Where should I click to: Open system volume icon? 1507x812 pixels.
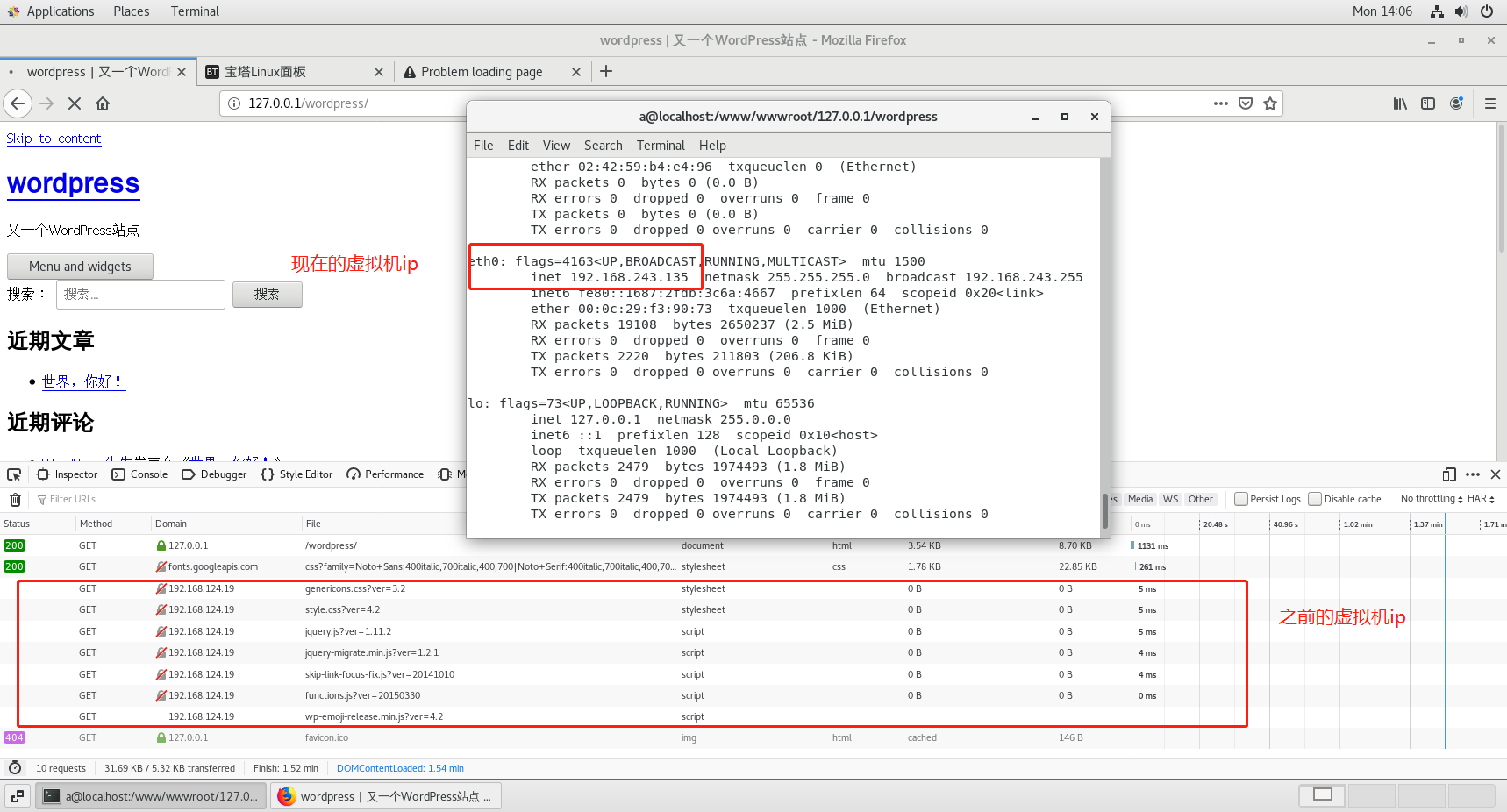click(x=1461, y=11)
